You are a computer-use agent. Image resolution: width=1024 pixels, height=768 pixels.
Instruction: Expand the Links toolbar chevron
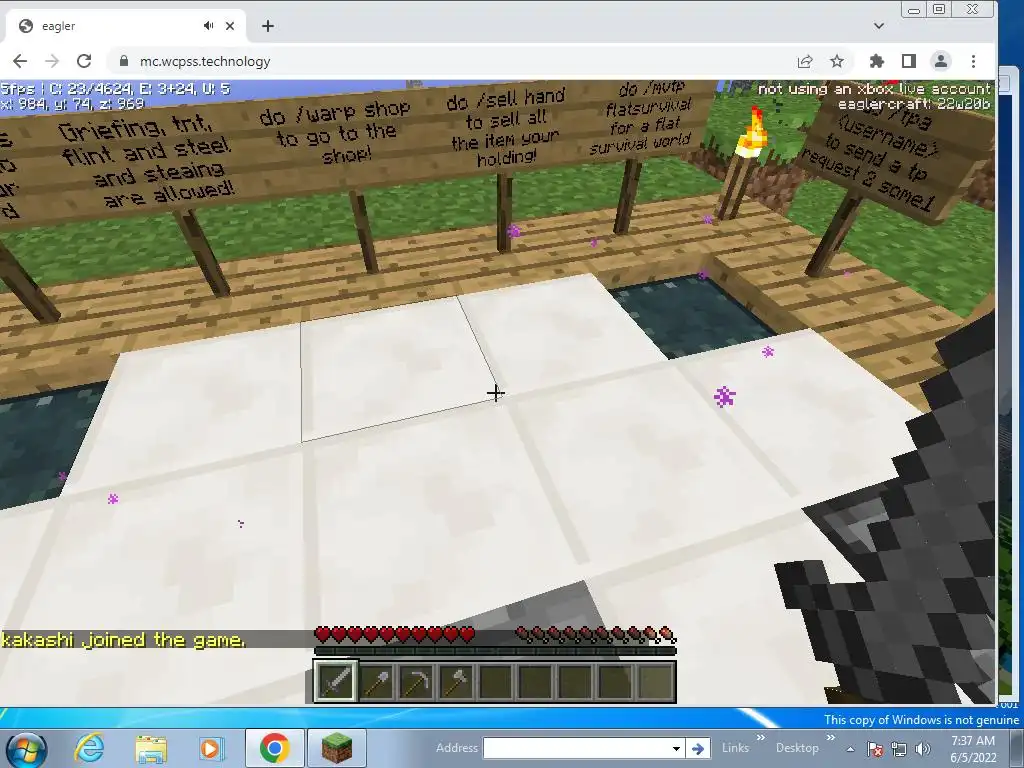(x=761, y=738)
